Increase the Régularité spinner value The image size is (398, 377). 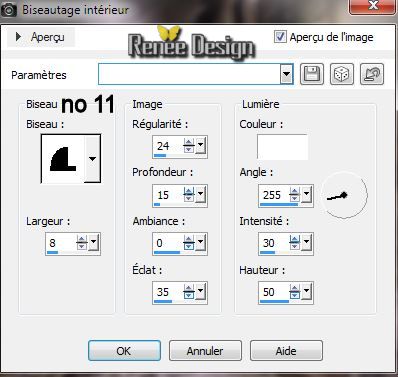[x=189, y=143]
